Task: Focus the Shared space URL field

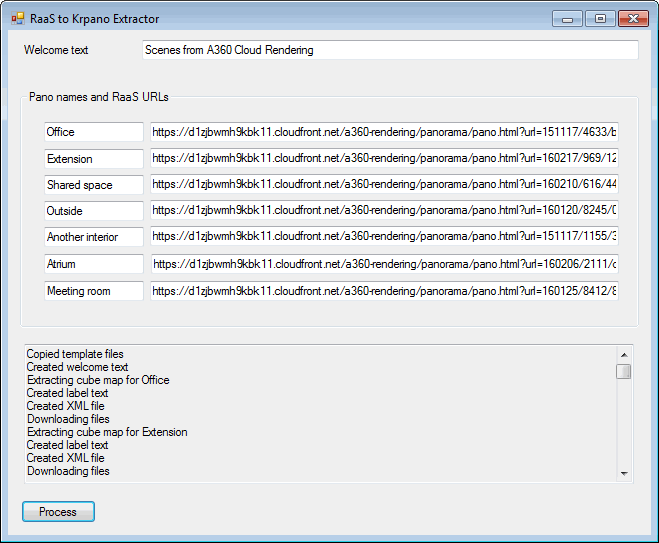Action: 384,185
